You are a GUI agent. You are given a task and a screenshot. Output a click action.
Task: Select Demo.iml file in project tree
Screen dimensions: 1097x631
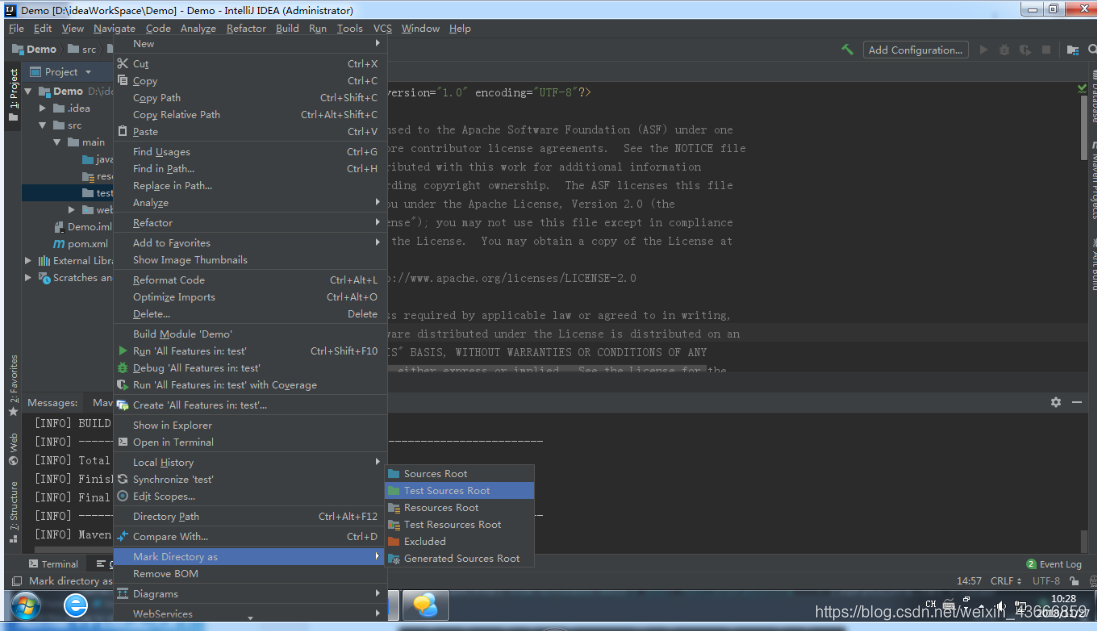83,227
